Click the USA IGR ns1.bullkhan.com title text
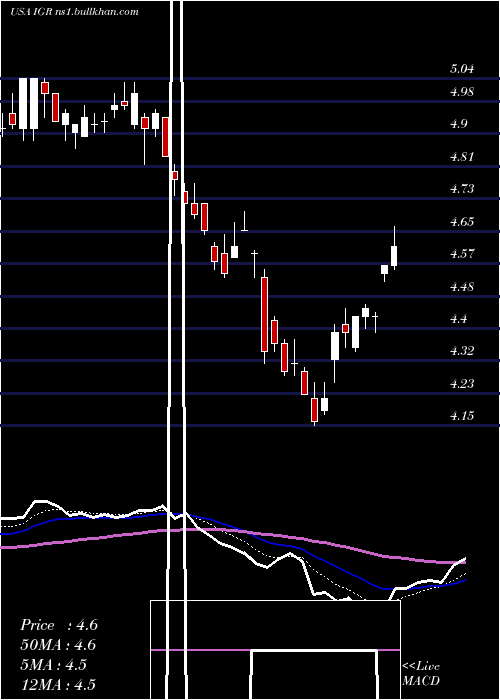This screenshot has height=700, width=500. click(74, 12)
